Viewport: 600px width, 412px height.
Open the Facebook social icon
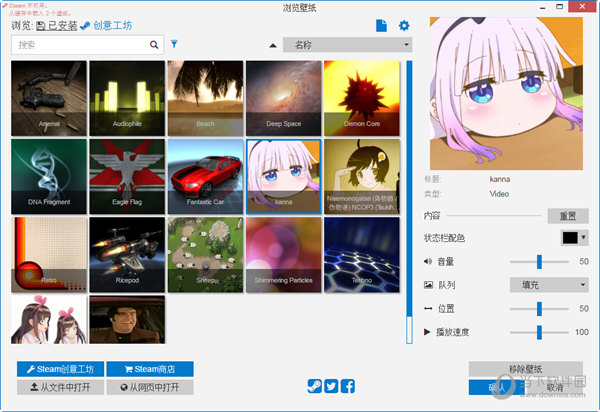pyautogui.click(x=348, y=386)
